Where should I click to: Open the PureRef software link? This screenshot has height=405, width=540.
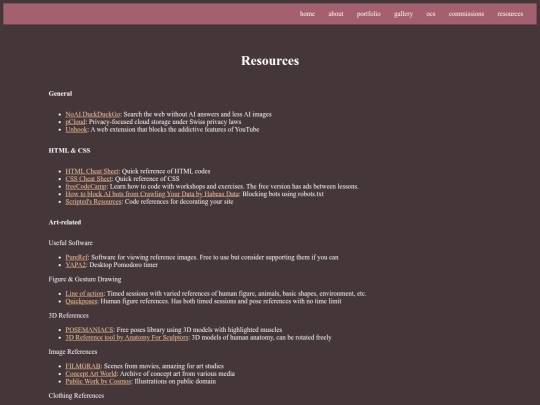point(77,257)
